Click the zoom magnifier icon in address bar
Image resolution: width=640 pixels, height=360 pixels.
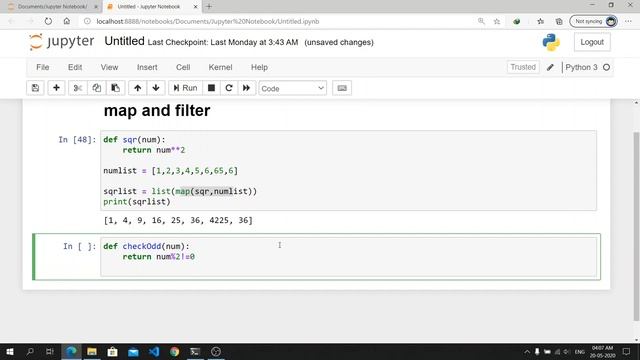click(x=481, y=21)
